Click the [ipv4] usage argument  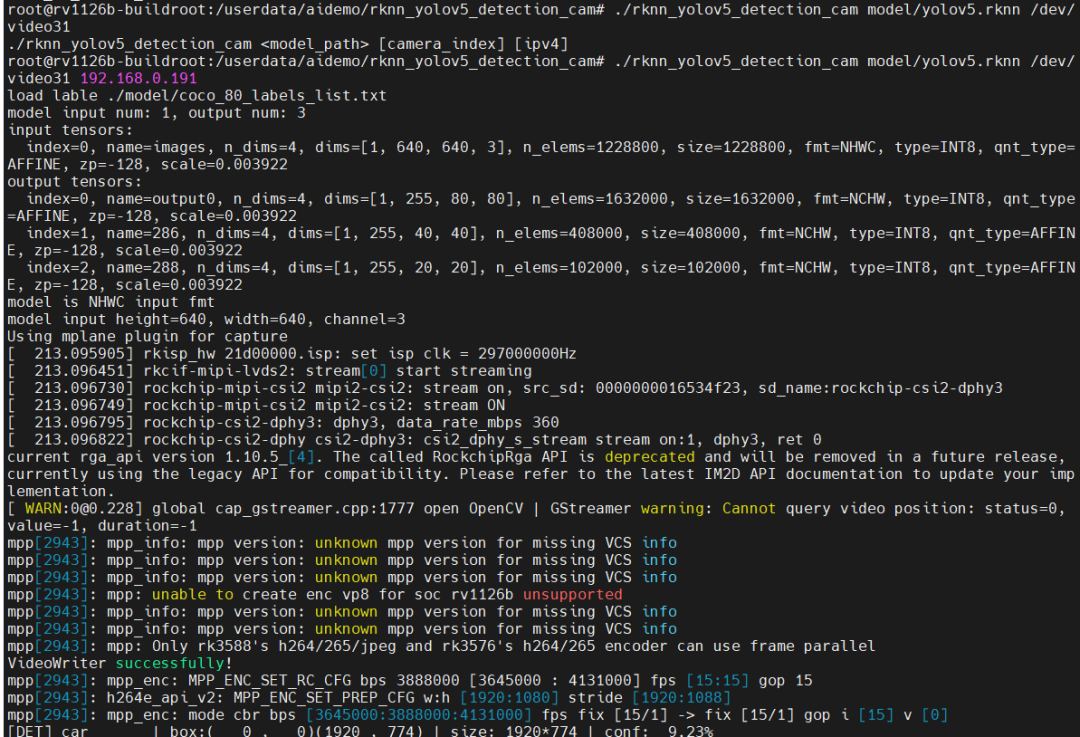click(541, 44)
